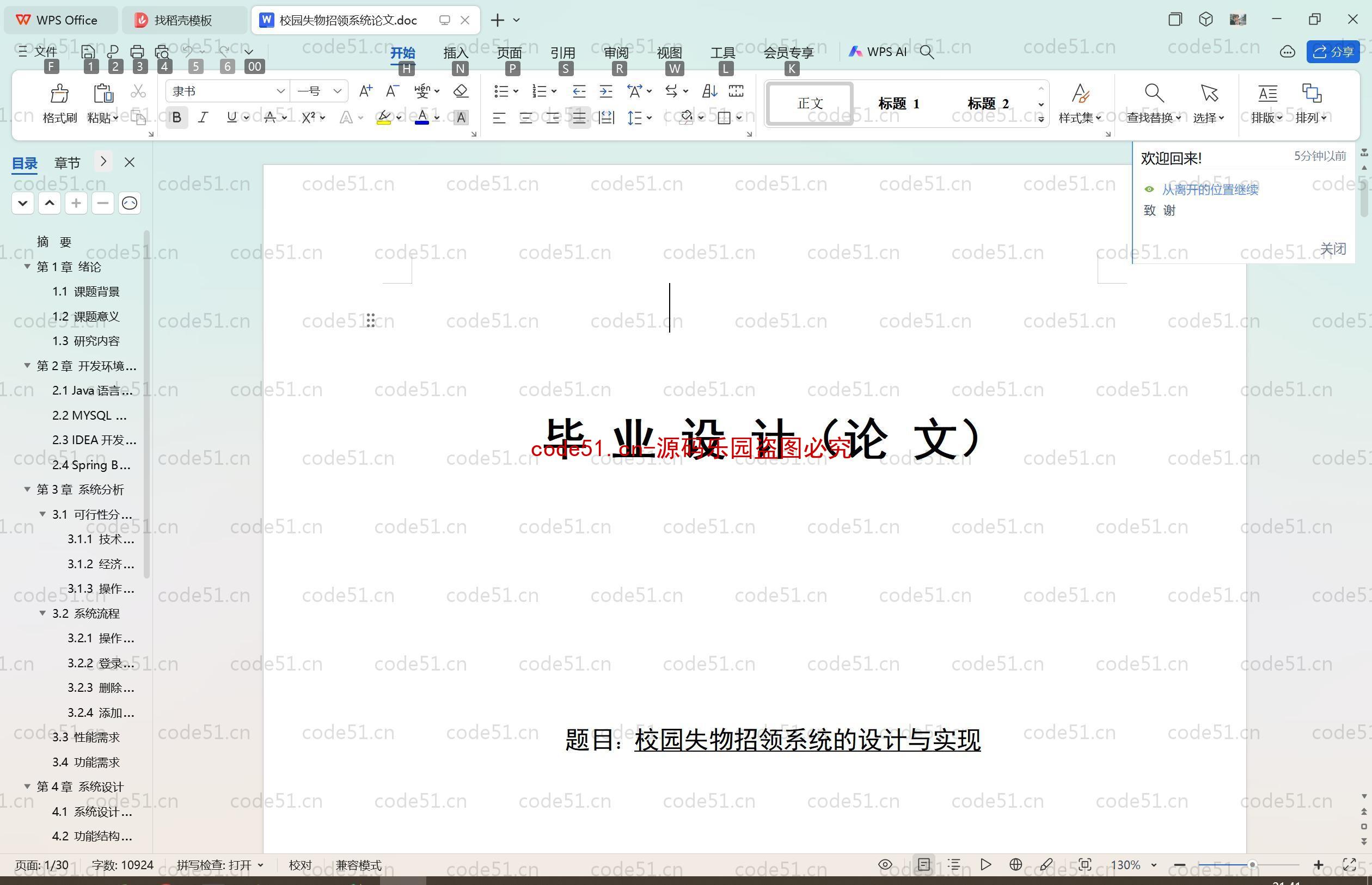The height and width of the screenshot is (885, 1372).
Task: Open the 审阅 ribbon tab
Action: tap(616, 52)
